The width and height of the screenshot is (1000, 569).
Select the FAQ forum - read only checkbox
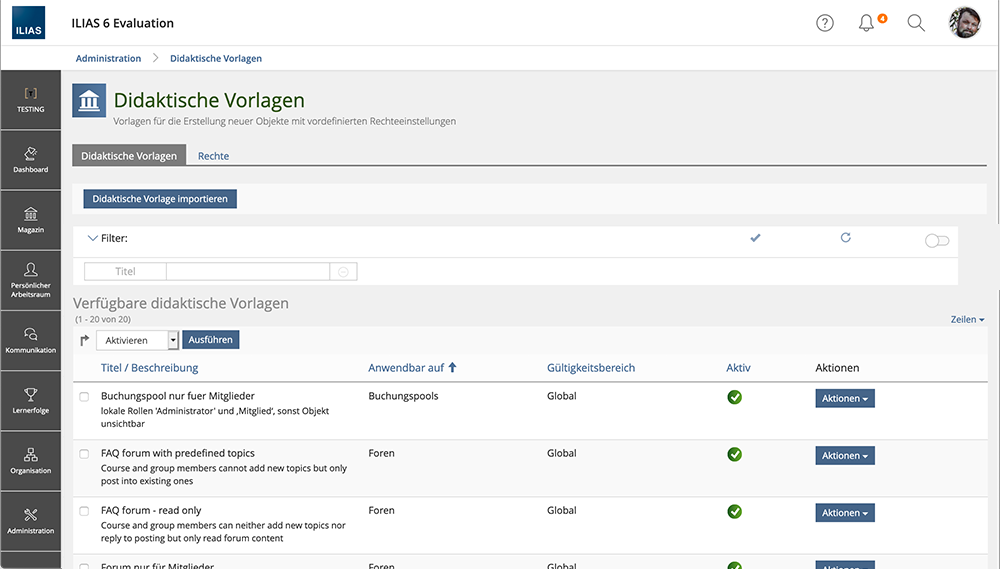[84, 511]
